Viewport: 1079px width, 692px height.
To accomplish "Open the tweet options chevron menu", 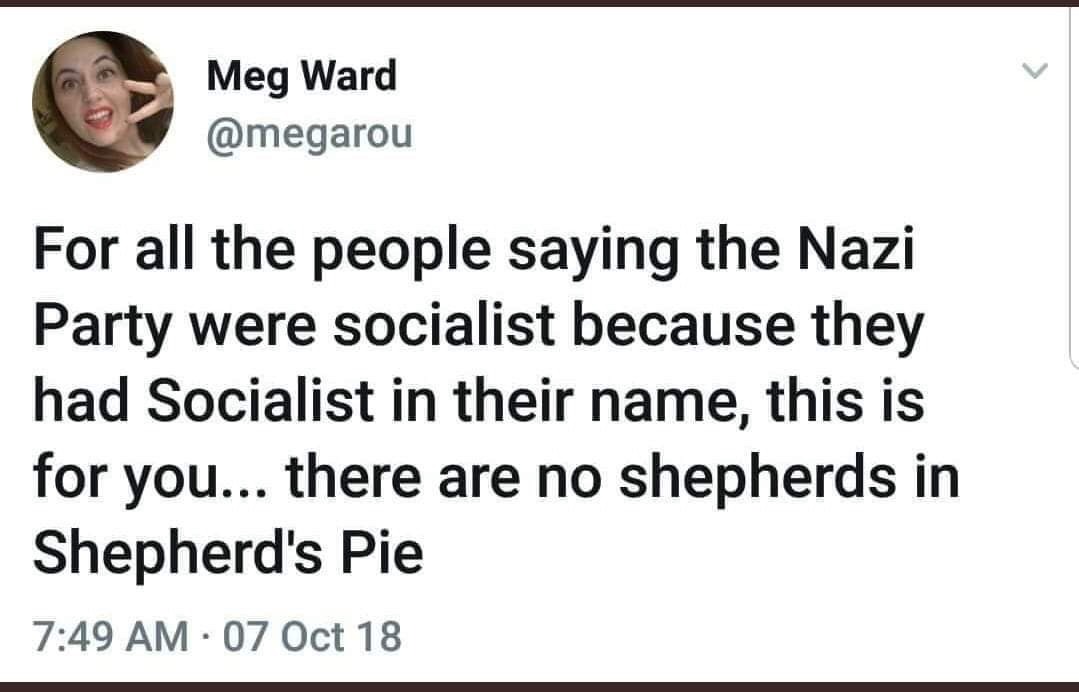I will pos(1034,70).
